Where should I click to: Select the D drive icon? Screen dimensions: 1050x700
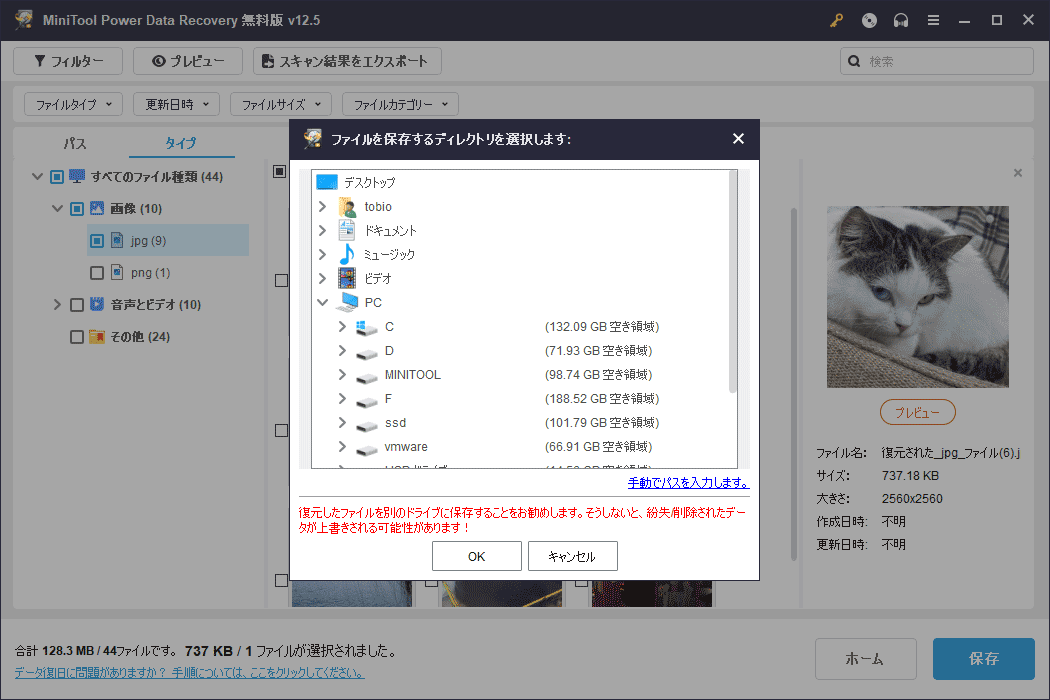click(367, 352)
